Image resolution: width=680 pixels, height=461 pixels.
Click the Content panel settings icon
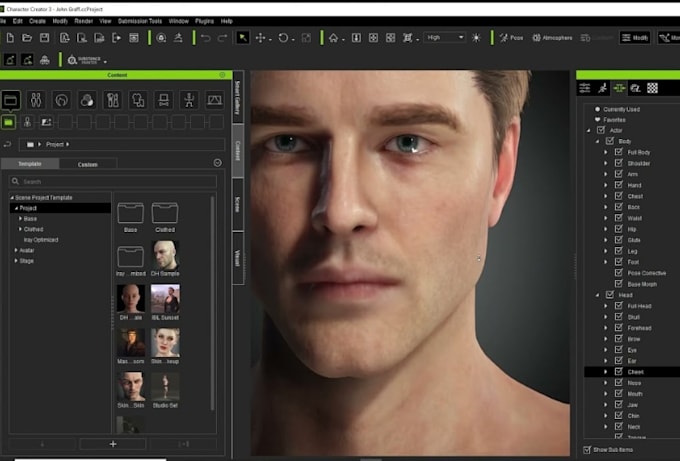coord(222,75)
